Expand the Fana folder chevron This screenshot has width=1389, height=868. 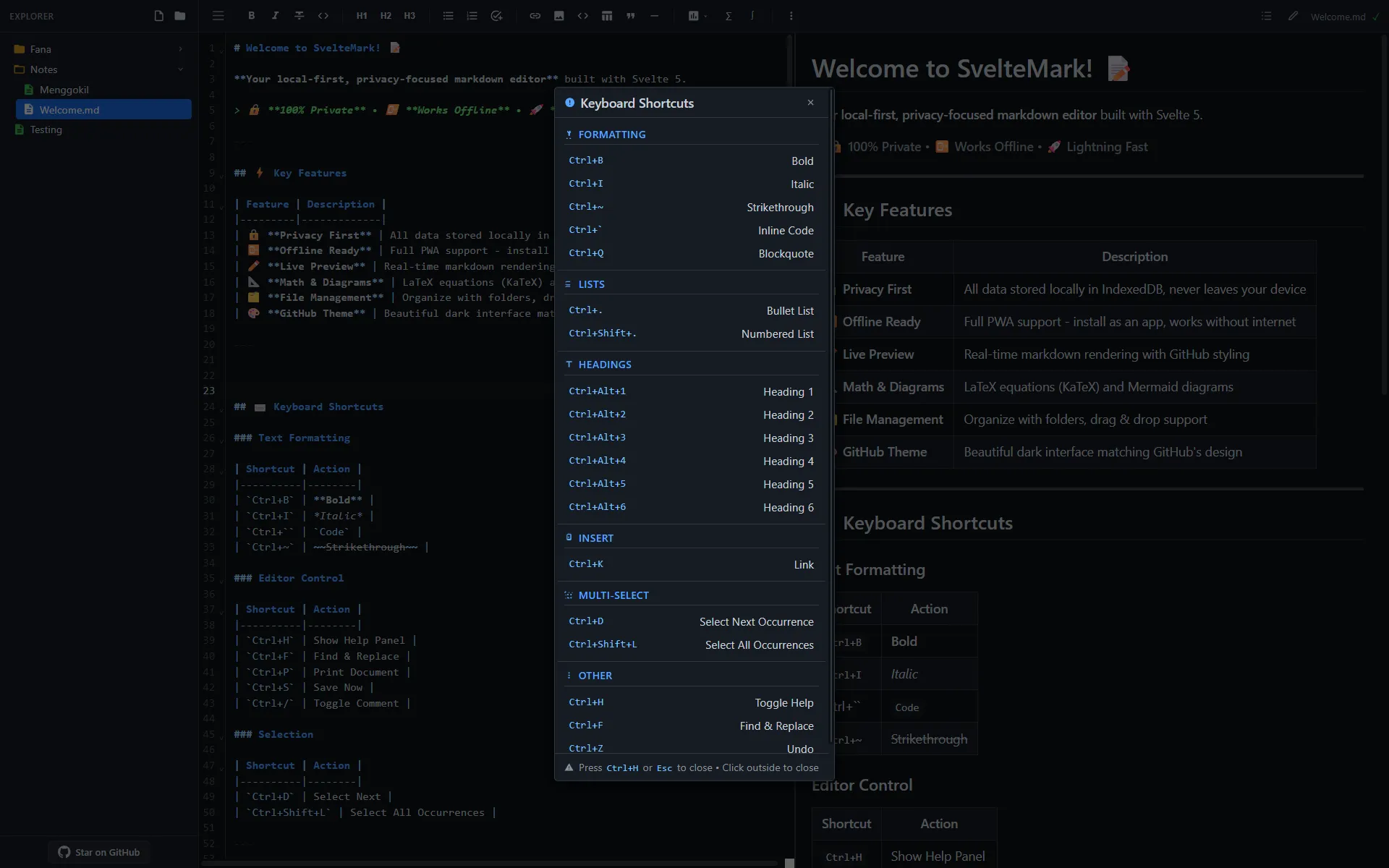pyautogui.click(x=180, y=49)
